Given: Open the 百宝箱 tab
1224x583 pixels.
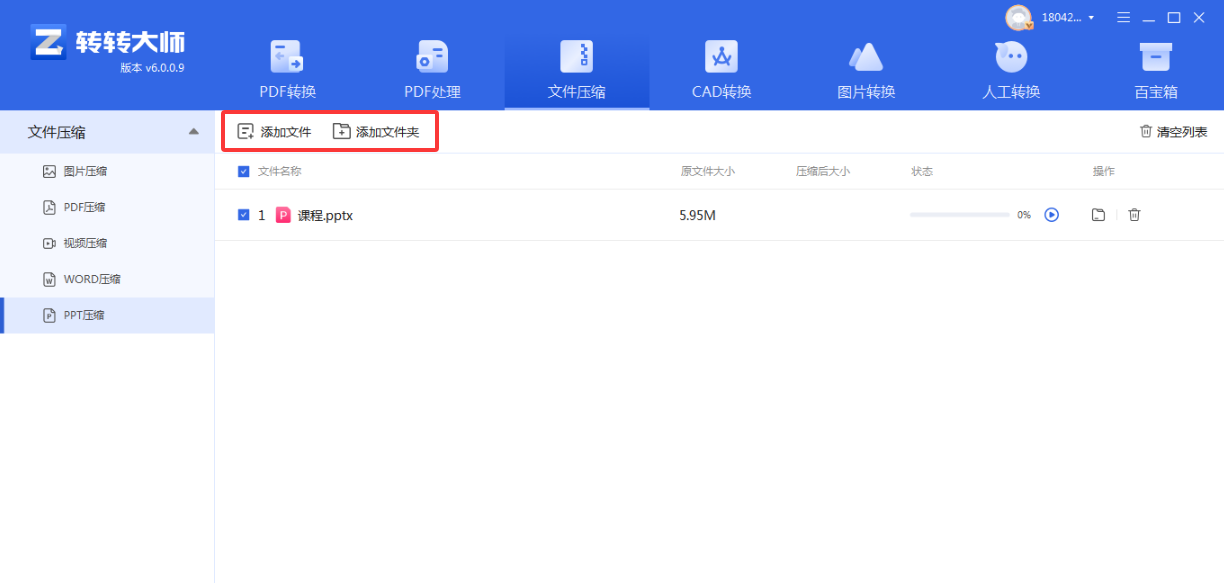Looking at the screenshot, I should tap(1156, 71).
